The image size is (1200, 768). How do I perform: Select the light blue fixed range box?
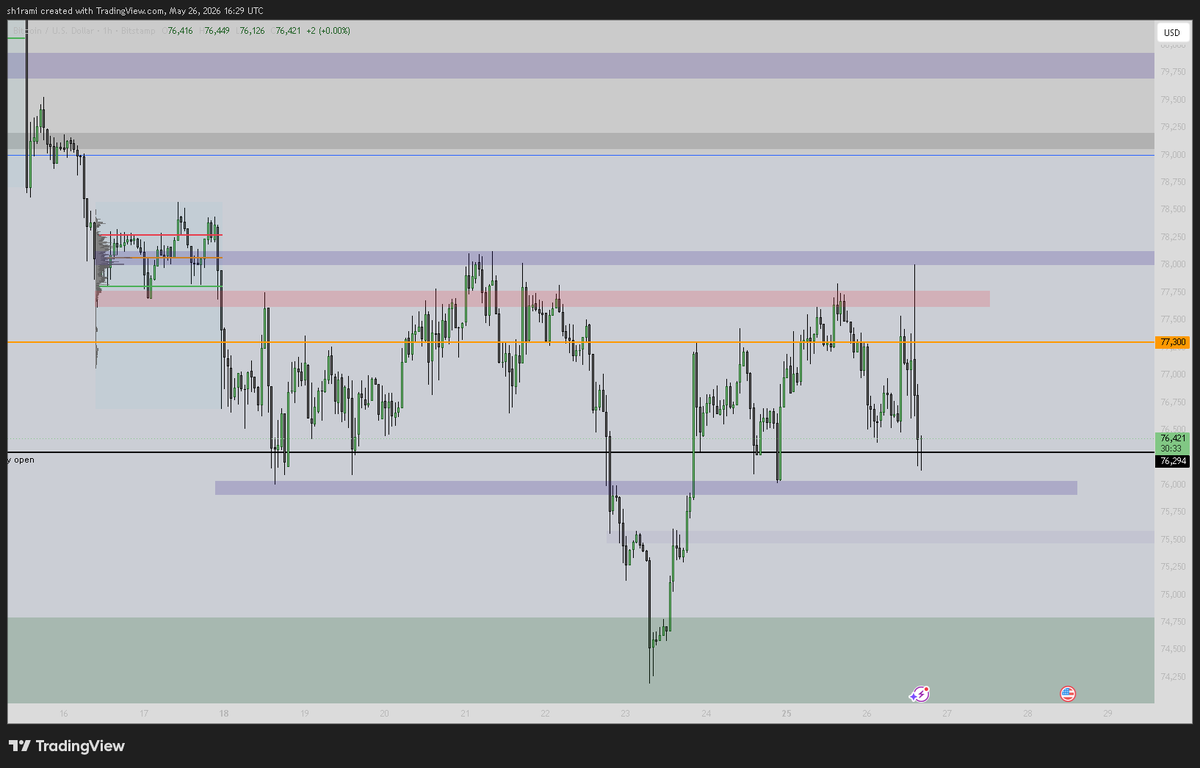[x=158, y=305]
